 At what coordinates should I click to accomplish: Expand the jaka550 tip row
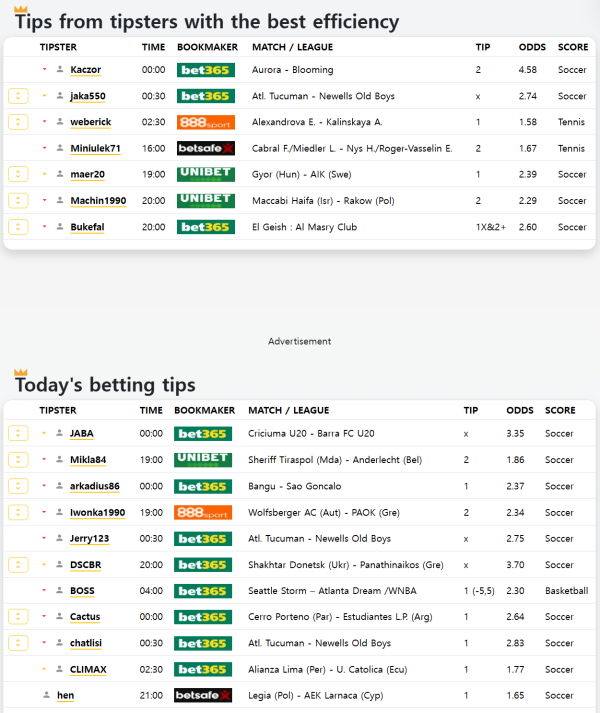pyautogui.click(x=18, y=96)
